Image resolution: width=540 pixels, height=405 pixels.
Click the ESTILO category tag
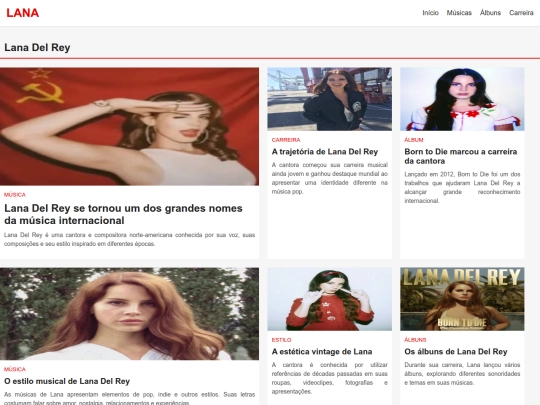(x=281, y=340)
